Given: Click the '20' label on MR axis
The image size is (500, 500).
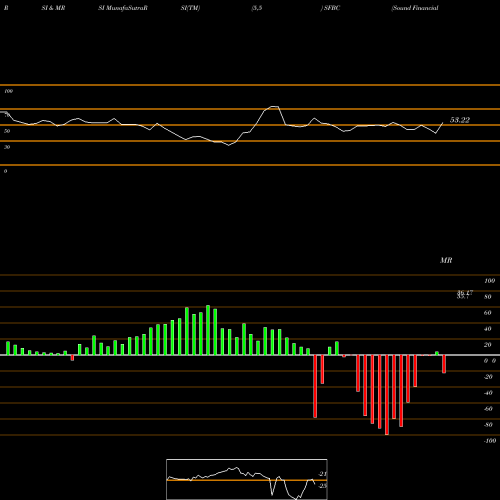Looking at the screenshot, I should (x=487, y=345).
